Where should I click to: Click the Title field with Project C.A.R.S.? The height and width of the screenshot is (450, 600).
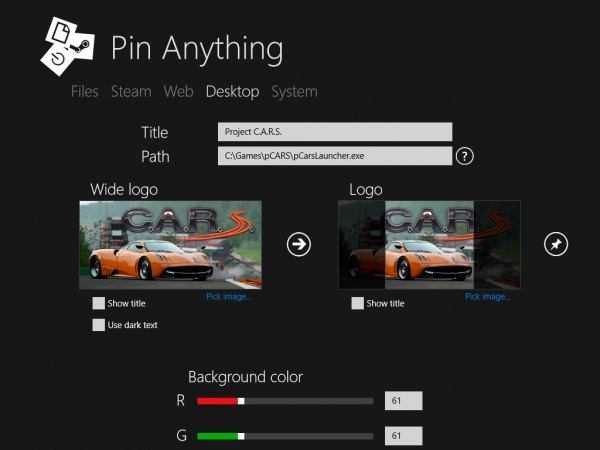[x=335, y=132]
